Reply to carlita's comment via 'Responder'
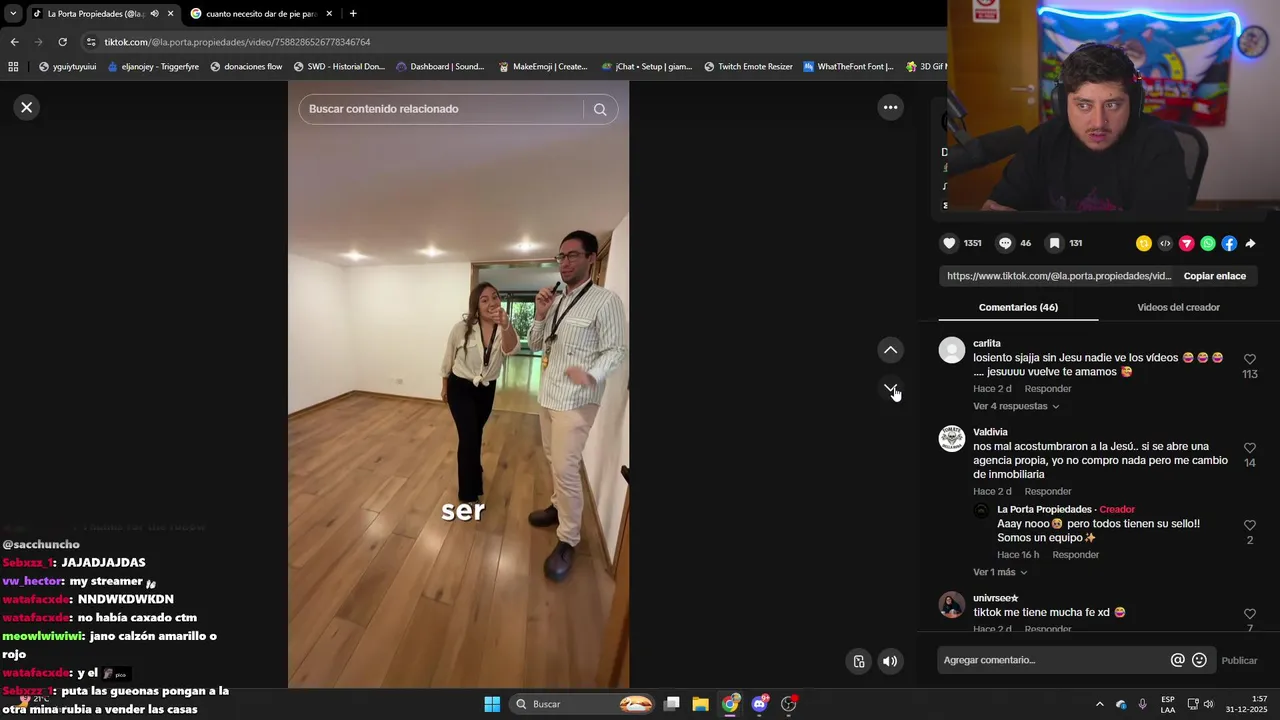 pyautogui.click(x=1047, y=389)
